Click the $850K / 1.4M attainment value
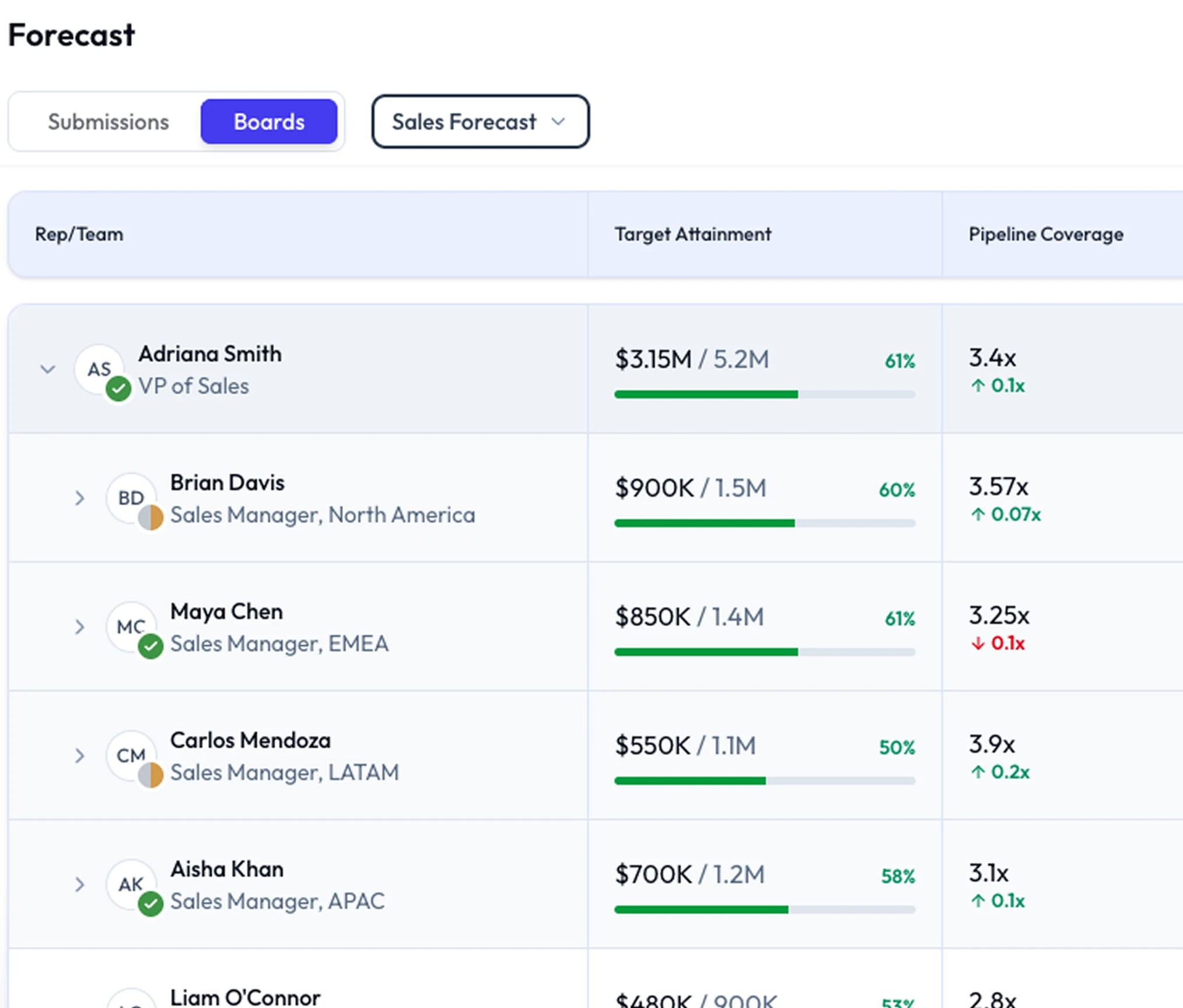 (x=689, y=617)
